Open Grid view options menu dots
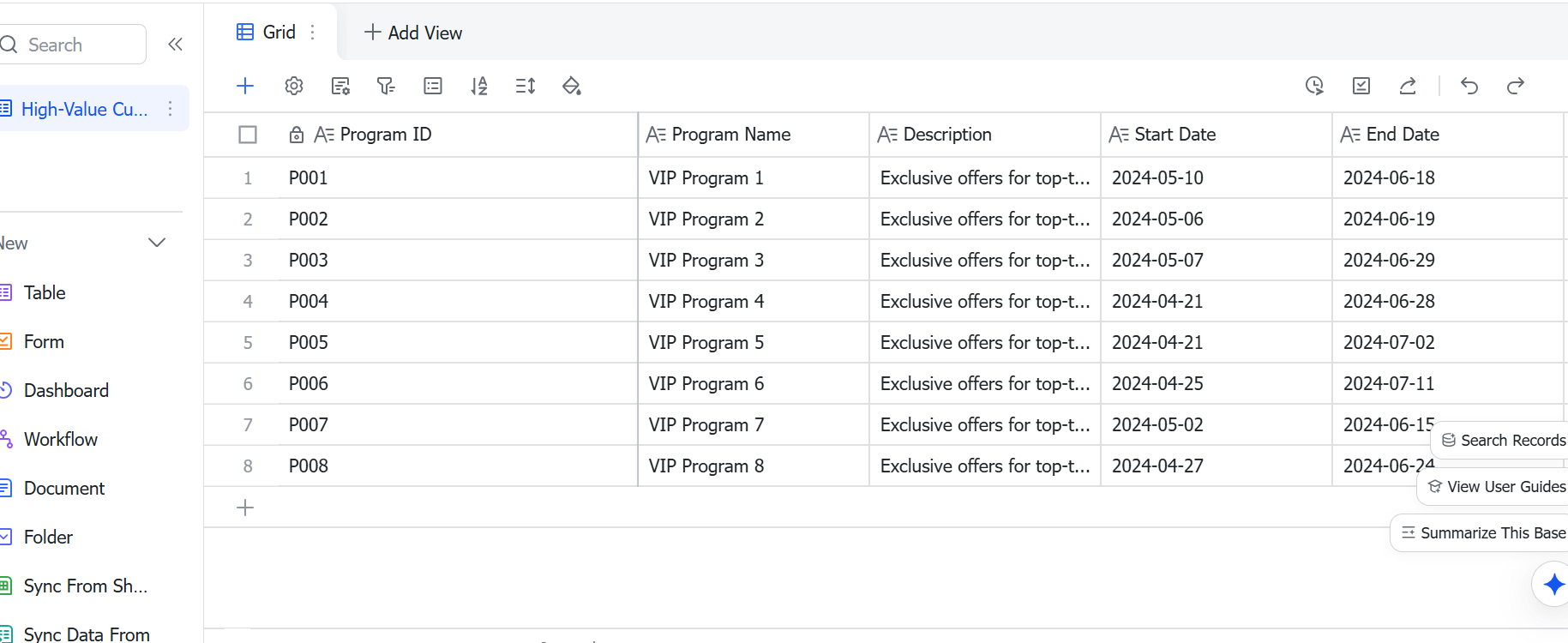The width and height of the screenshot is (1568, 643). (x=313, y=32)
